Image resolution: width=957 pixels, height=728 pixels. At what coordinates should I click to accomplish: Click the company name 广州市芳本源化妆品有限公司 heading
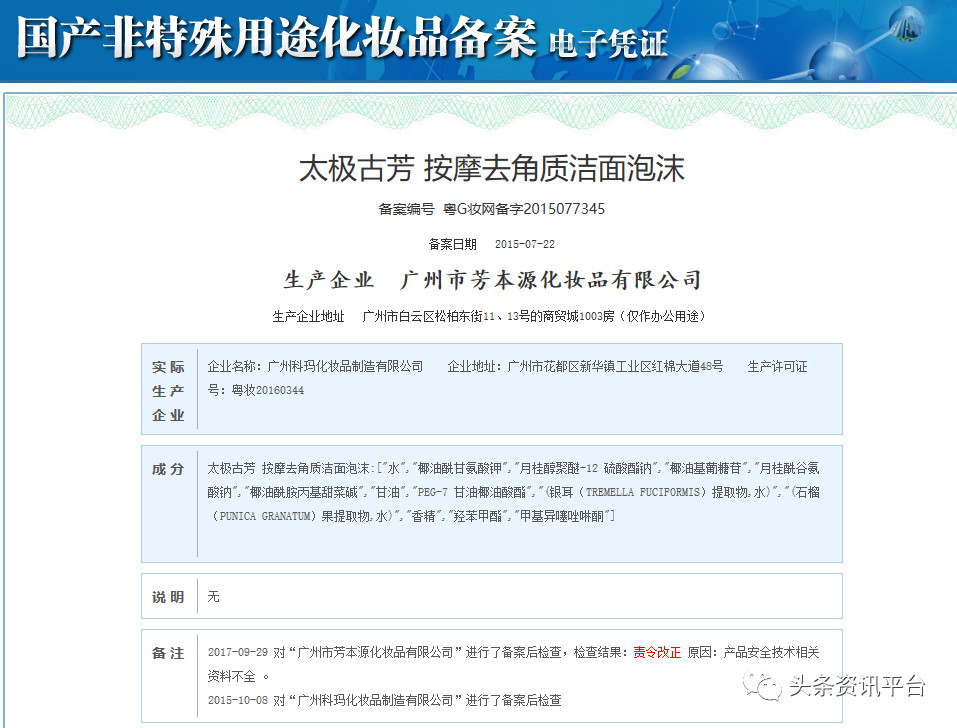click(550, 279)
